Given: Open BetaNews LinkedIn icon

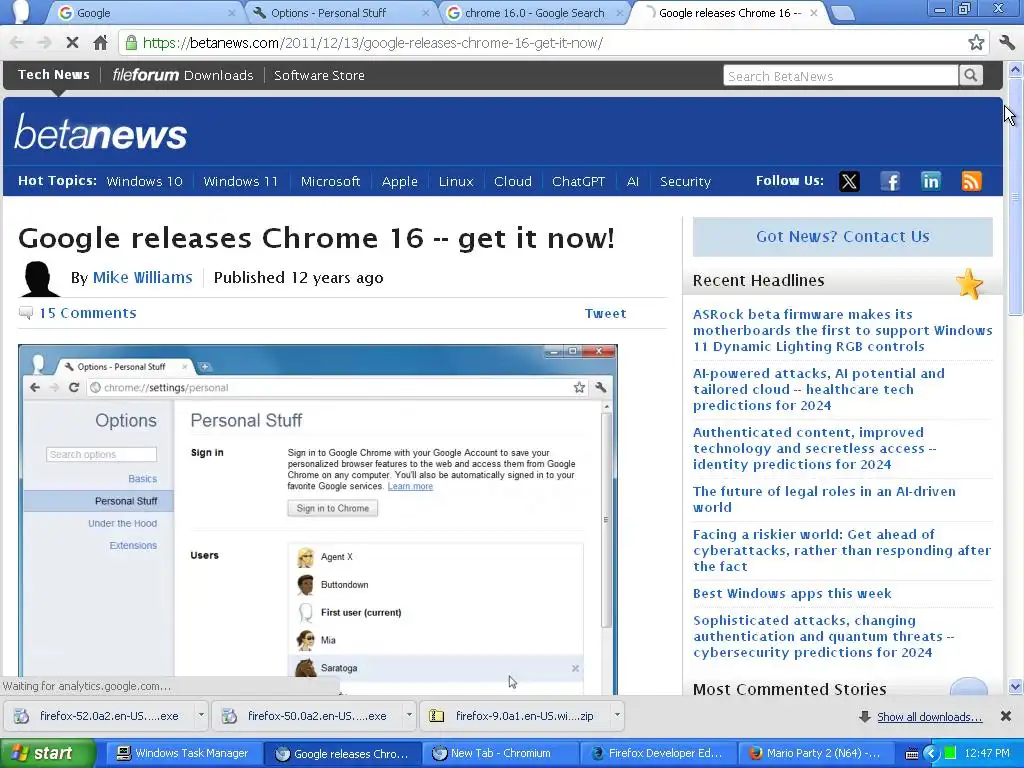Looking at the screenshot, I should point(931,181).
